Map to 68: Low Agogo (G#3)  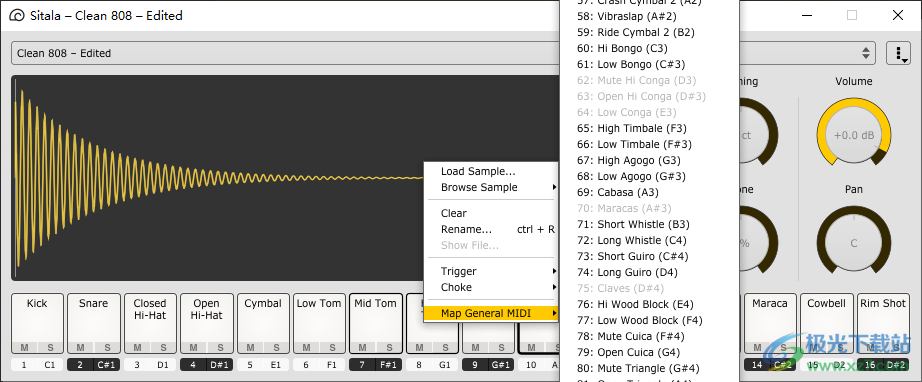tap(649, 176)
